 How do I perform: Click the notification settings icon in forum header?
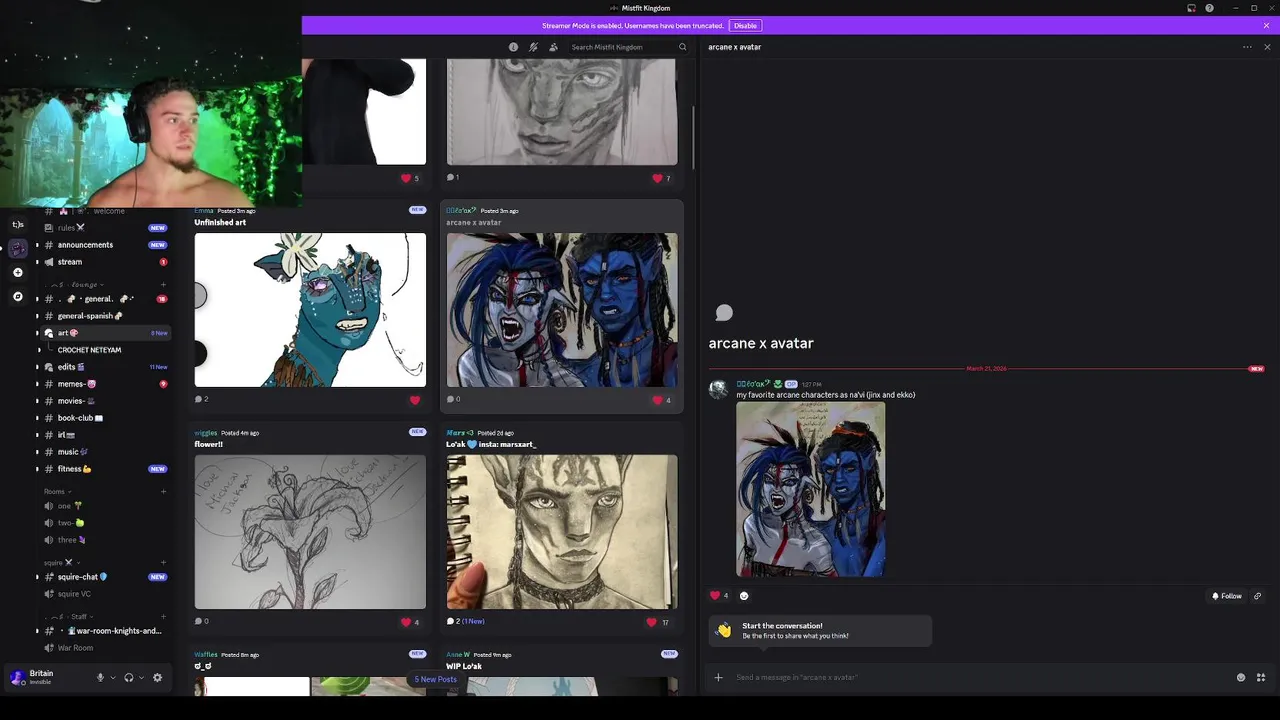(x=533, y=47)
